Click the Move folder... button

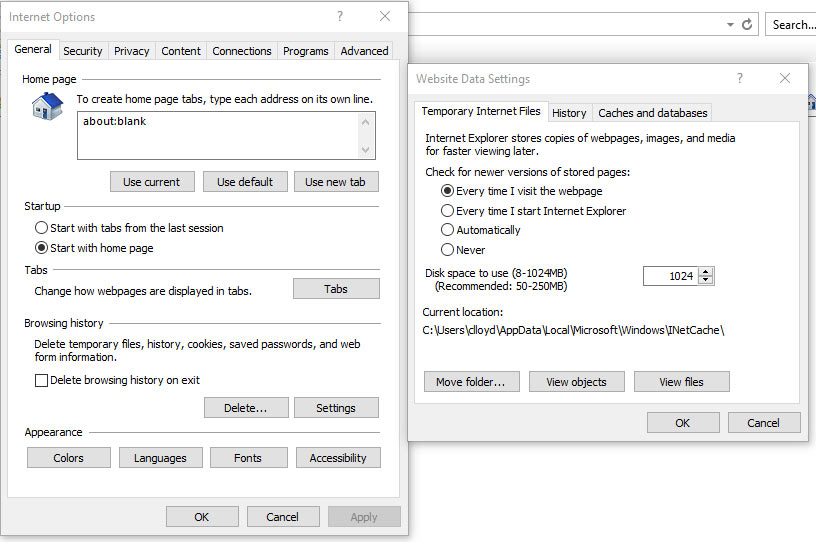(x=471, y=382)
